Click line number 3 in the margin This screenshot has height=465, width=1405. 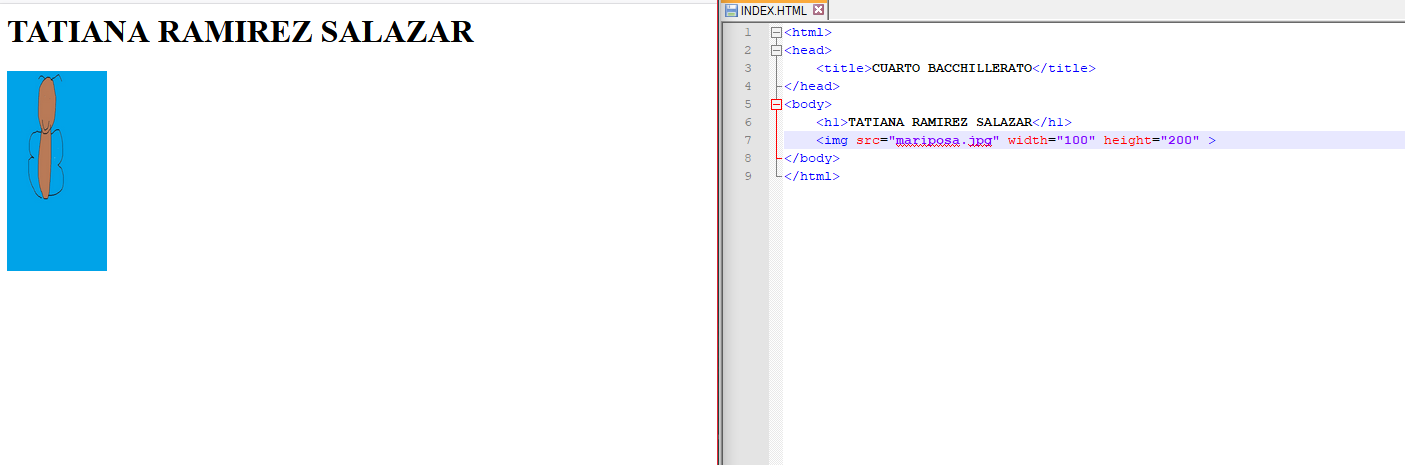(x=748, y=68)
